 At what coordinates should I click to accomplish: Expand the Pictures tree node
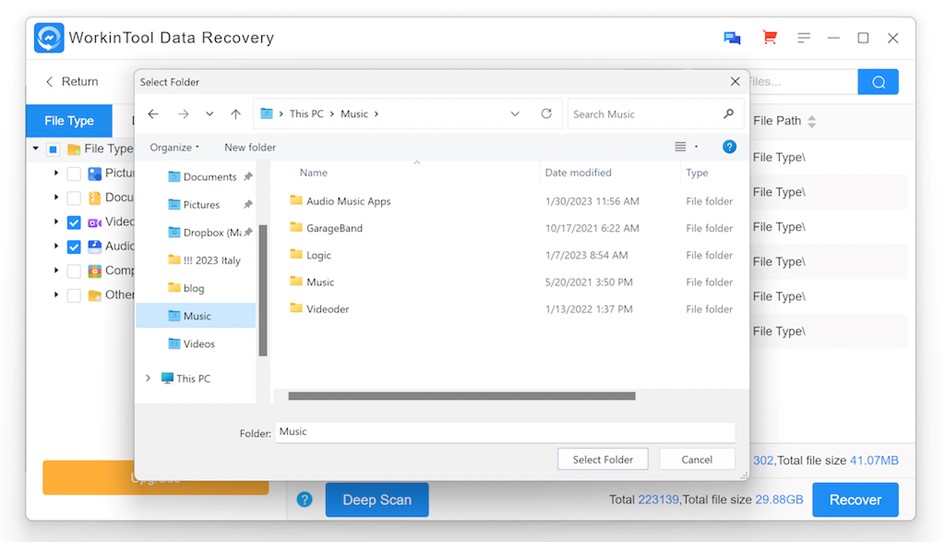pyautogui.click(x=56, y=173)
